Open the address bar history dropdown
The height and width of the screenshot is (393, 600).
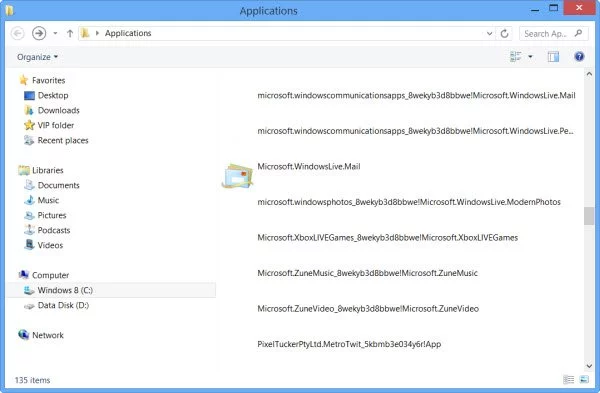(489, 34)
